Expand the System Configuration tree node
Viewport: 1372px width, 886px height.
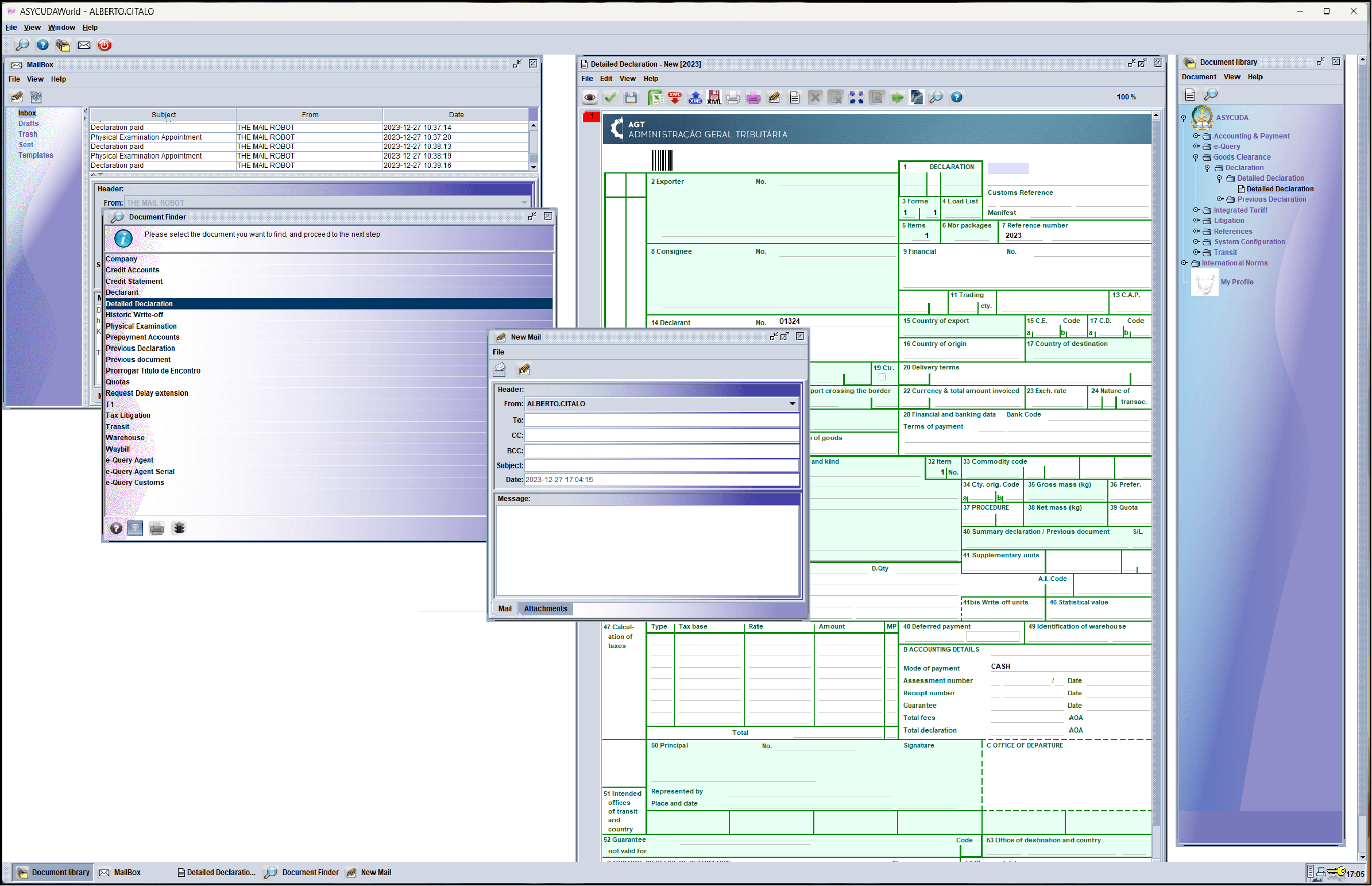[x=1196, y=242]
